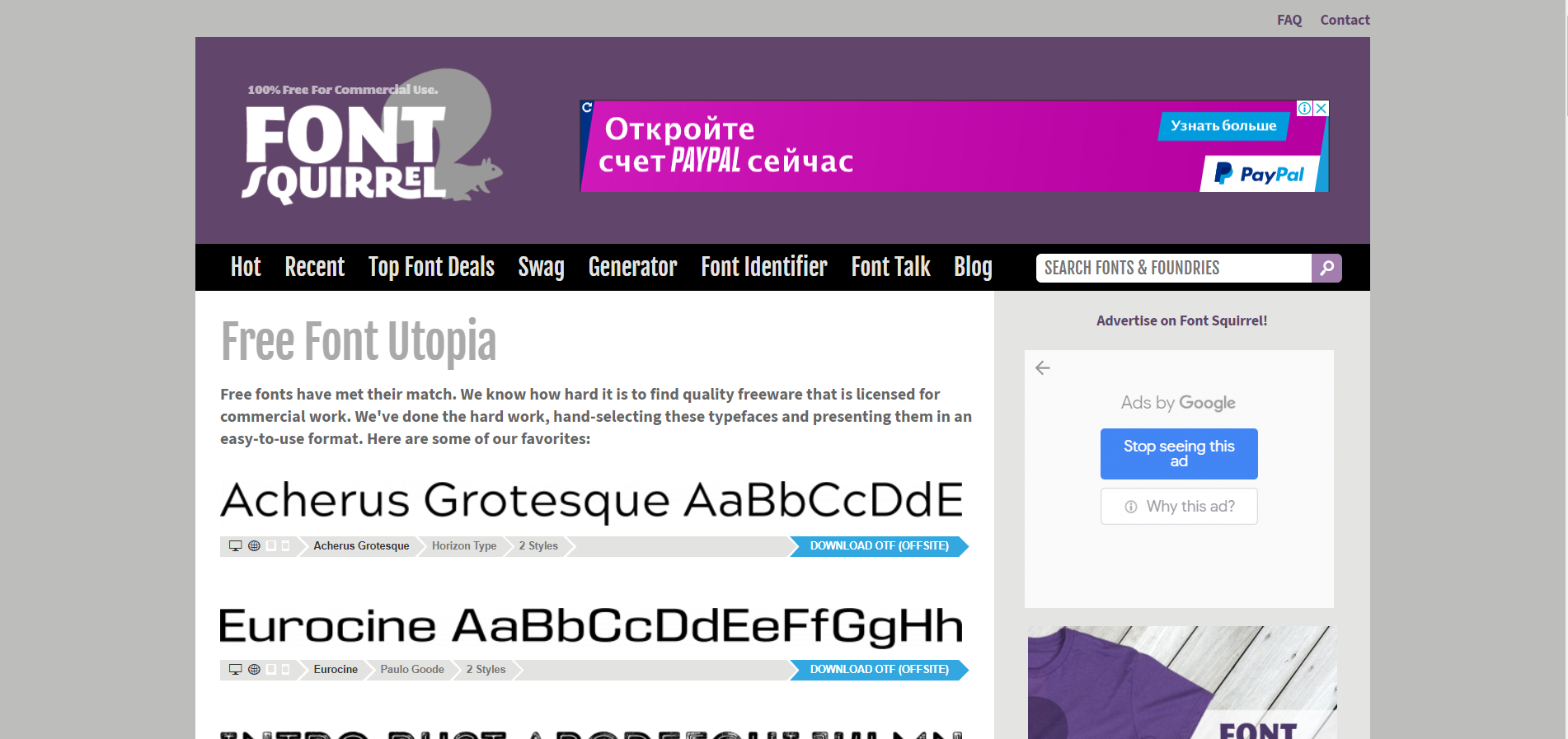Click Stop seeing this ad button
1568x739 pixels.
1179,454
